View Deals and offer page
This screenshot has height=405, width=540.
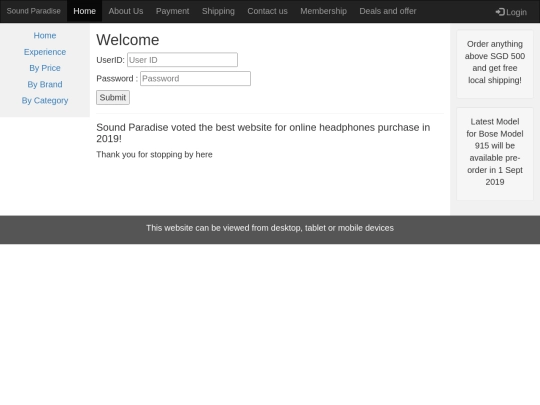pos(388,11)
